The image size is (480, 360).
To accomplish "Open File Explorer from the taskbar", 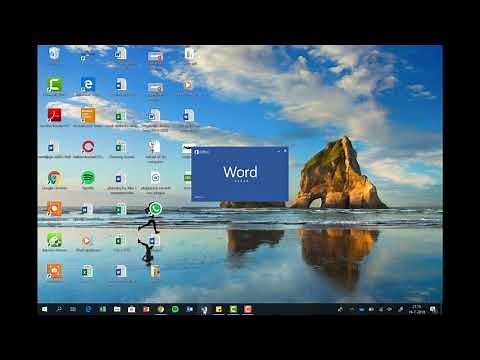I will [117, 309].
